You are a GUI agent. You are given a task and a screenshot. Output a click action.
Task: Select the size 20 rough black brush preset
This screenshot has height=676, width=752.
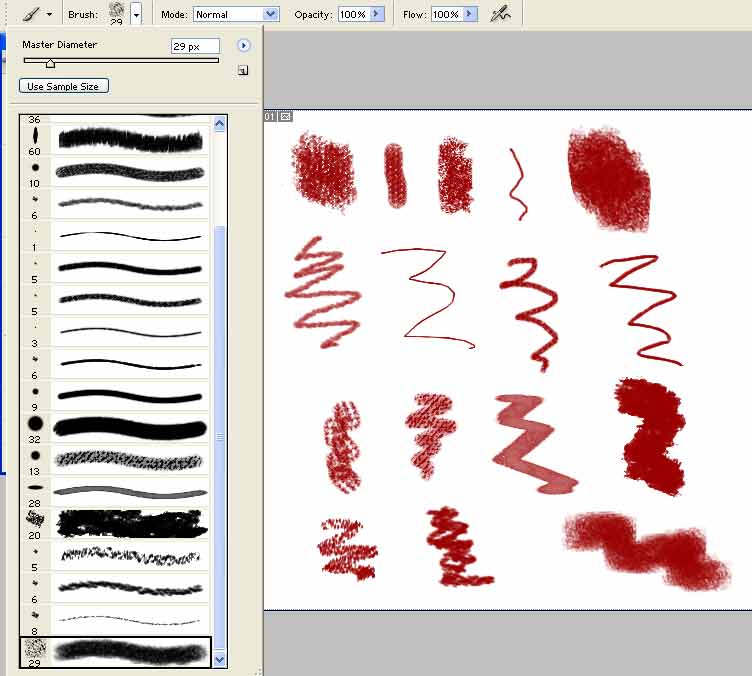(x=115, y=524)
